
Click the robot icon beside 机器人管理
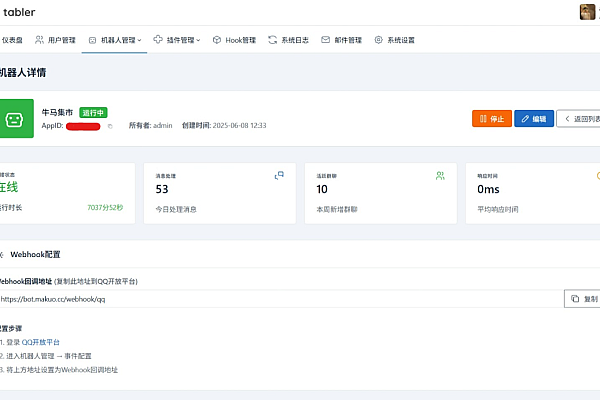[x=92, y=40]
